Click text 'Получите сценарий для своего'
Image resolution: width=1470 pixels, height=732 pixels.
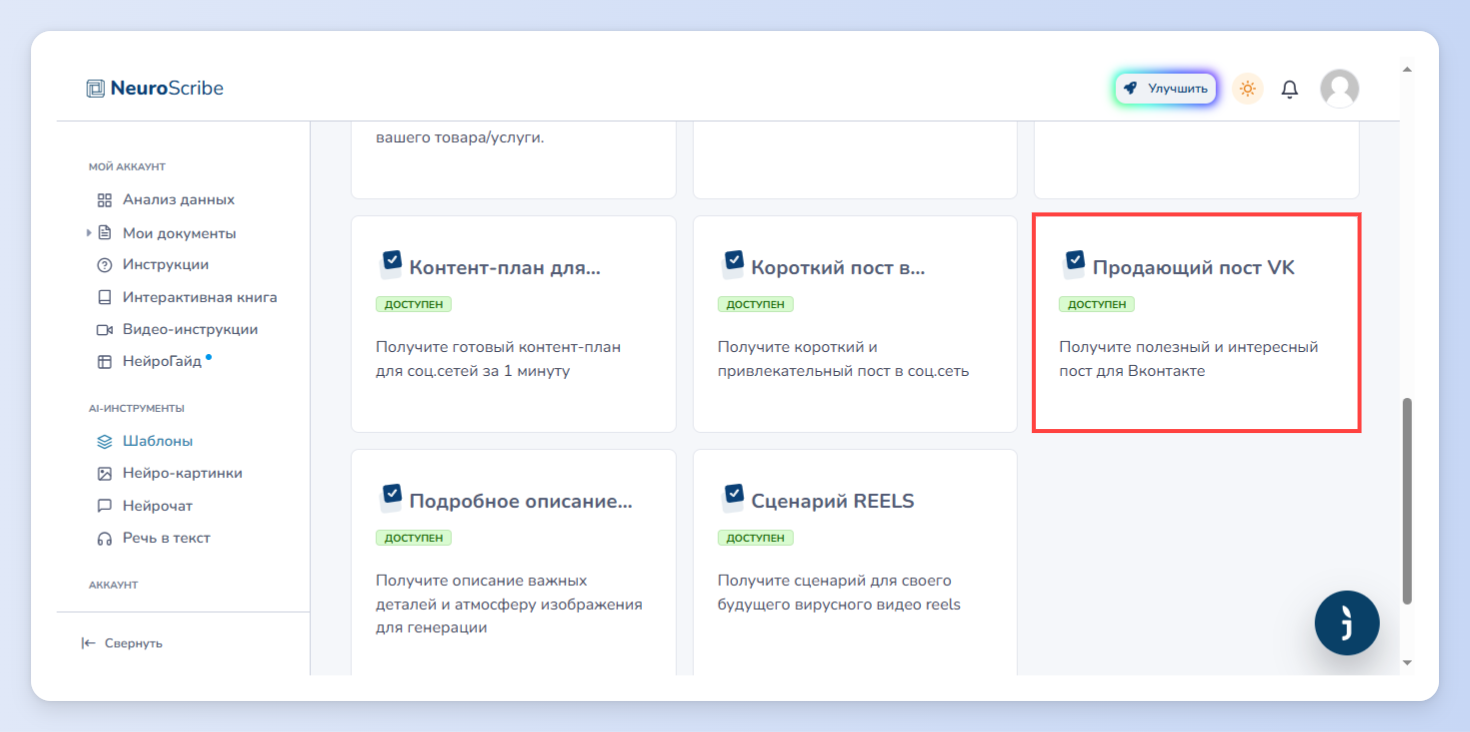pyautogui.click(x=834, y=581)
